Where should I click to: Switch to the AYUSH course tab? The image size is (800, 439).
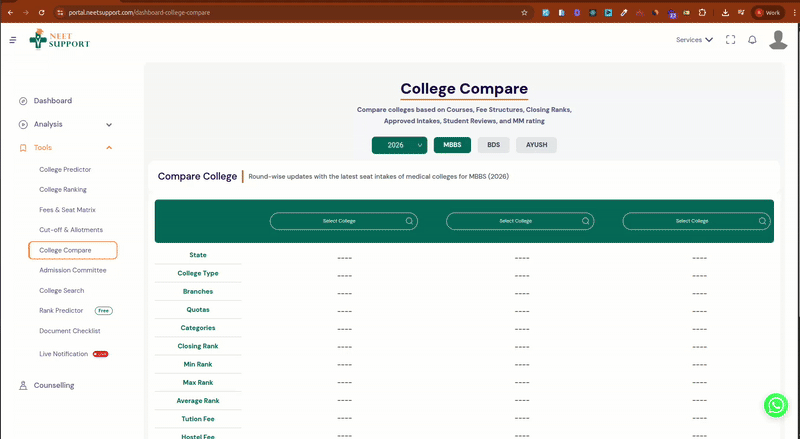tap(536, 145)
